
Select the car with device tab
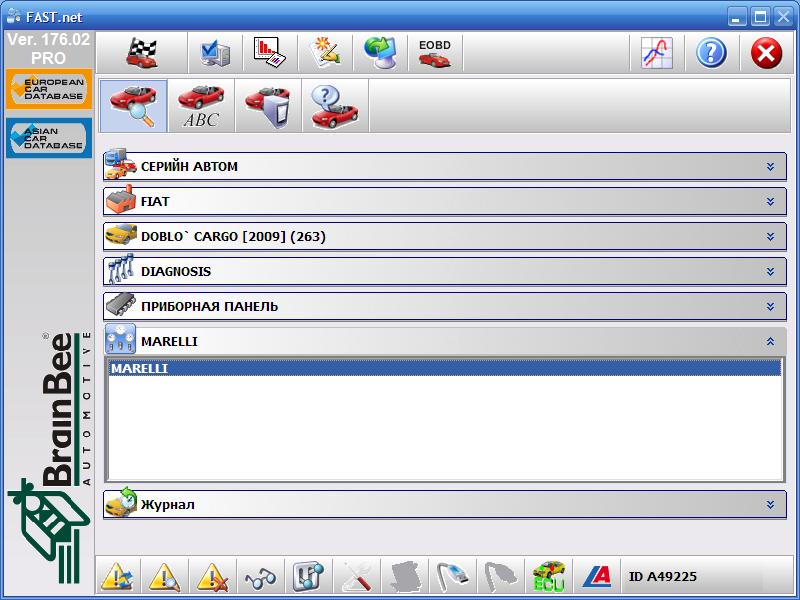coord(268,106)
